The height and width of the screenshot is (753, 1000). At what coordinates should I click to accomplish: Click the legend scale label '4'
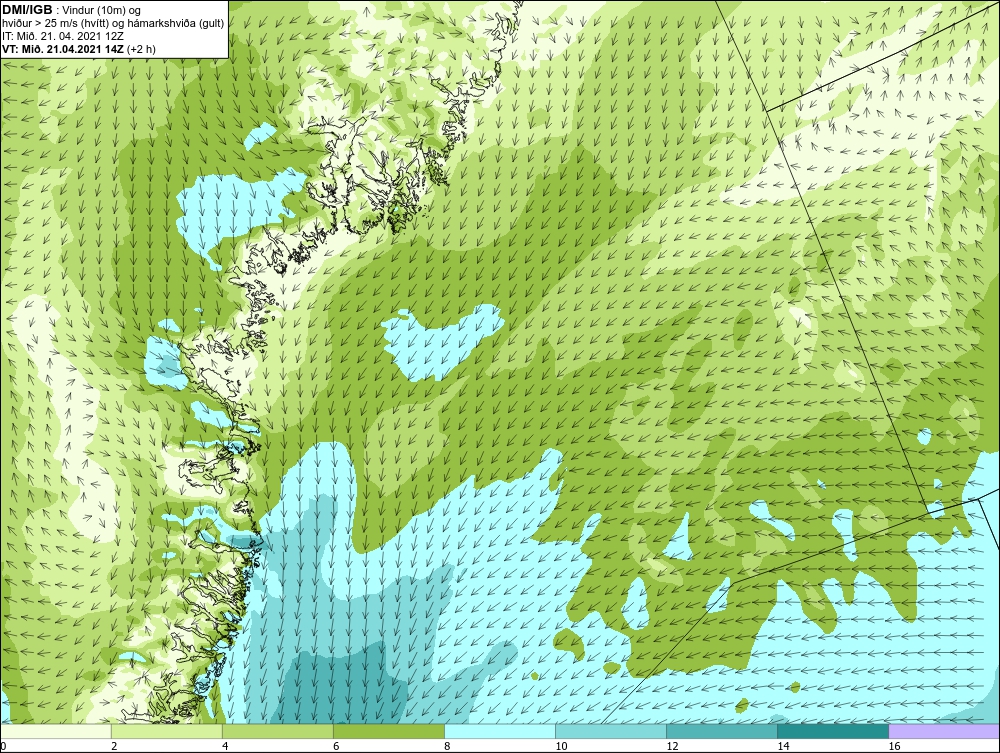point(225,746)
